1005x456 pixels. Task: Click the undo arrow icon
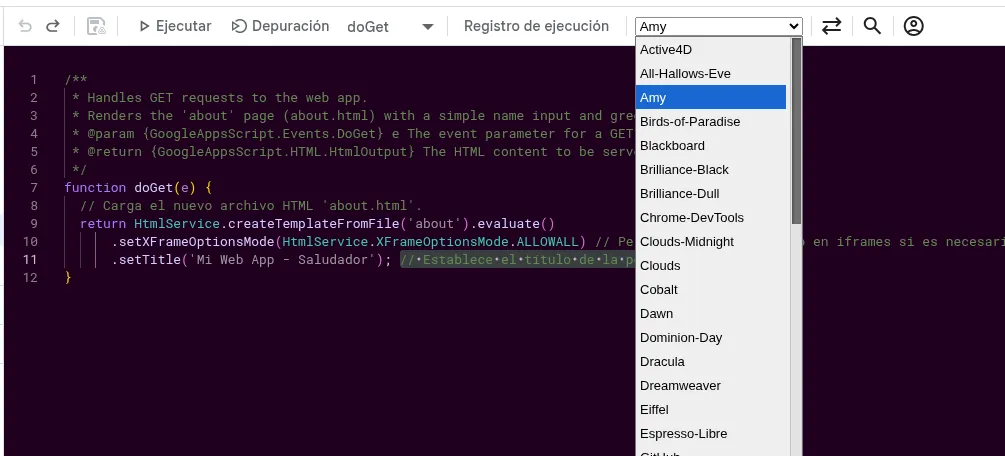coord(24,26)
